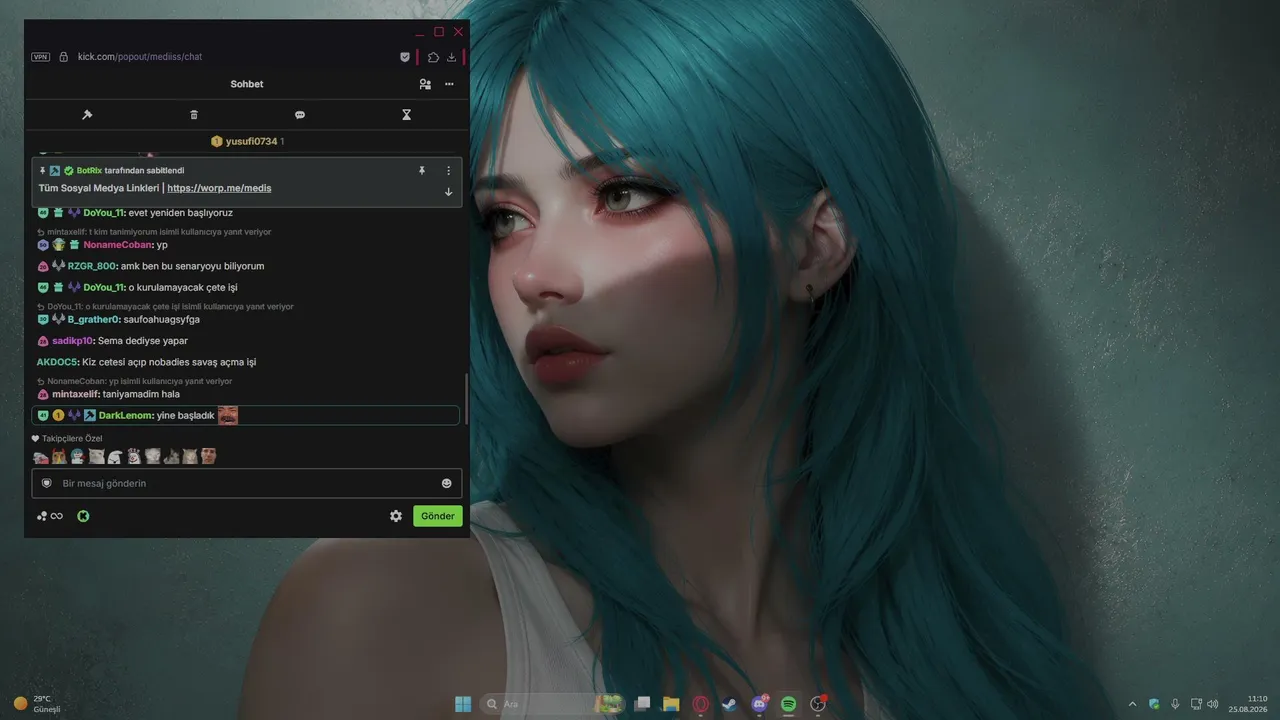Viewport: 1280px width, 720px height.
Task: Open the emoji picker smiley icon
Action: 447,484
